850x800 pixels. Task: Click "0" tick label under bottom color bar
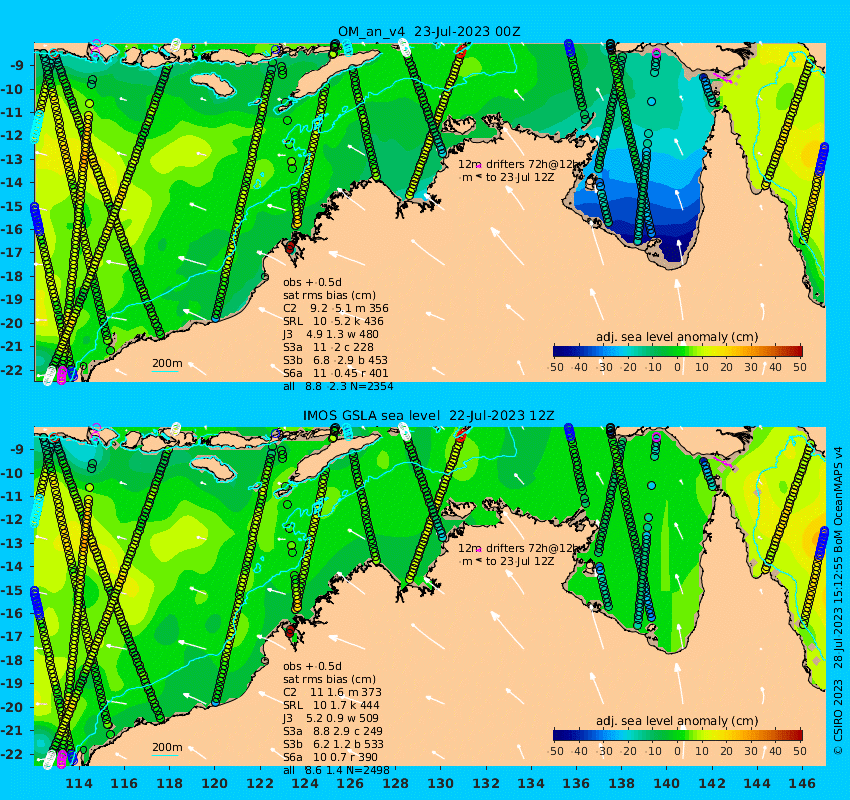pyautogui.click(x=678, y=751)
